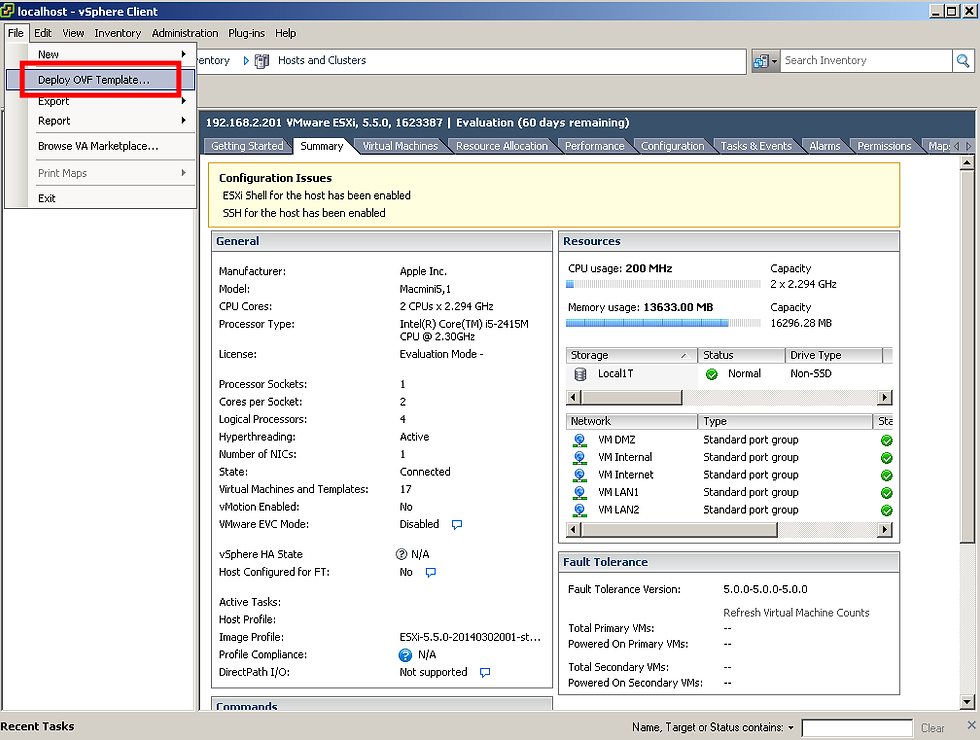Click the Memory usage progress bar
This screenshot has width=980, height=740.
click(x=663, y=323)
